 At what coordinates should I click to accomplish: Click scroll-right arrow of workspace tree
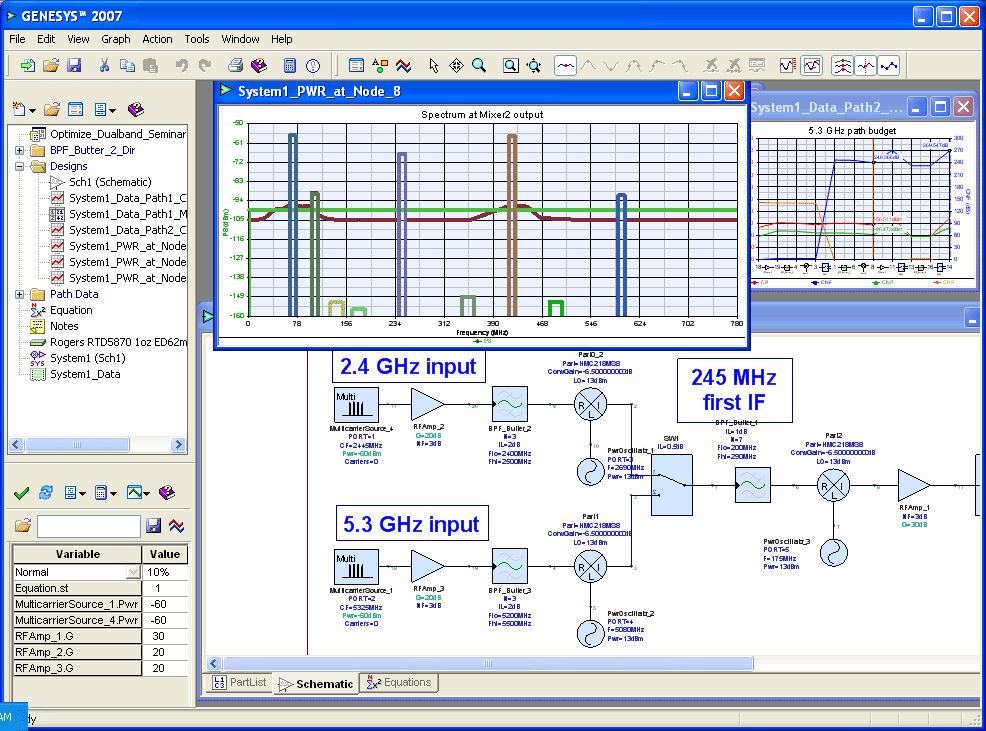pyautogui.click(x=179, y=445)
